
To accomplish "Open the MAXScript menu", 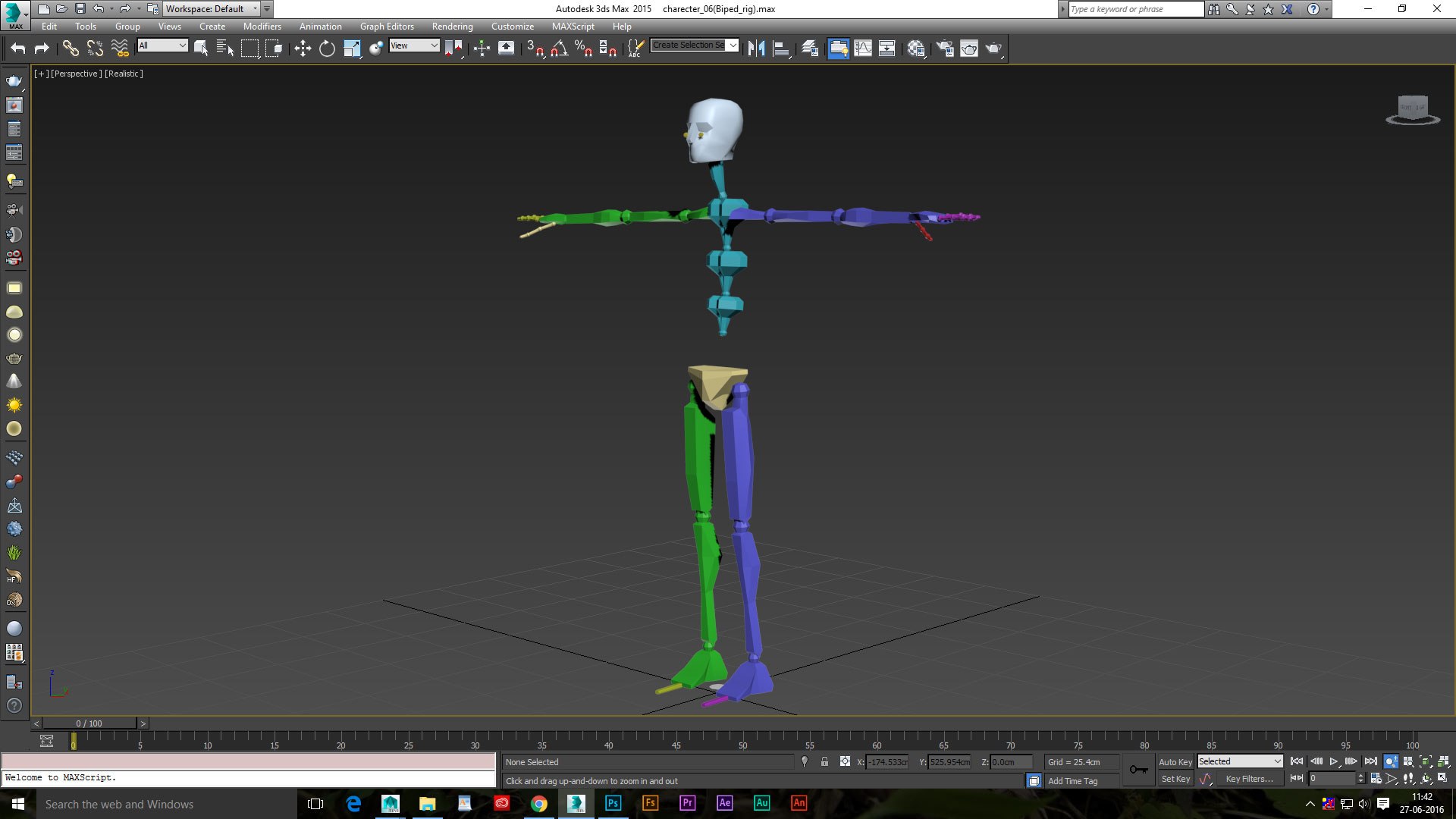I will [x=573, y=27].
